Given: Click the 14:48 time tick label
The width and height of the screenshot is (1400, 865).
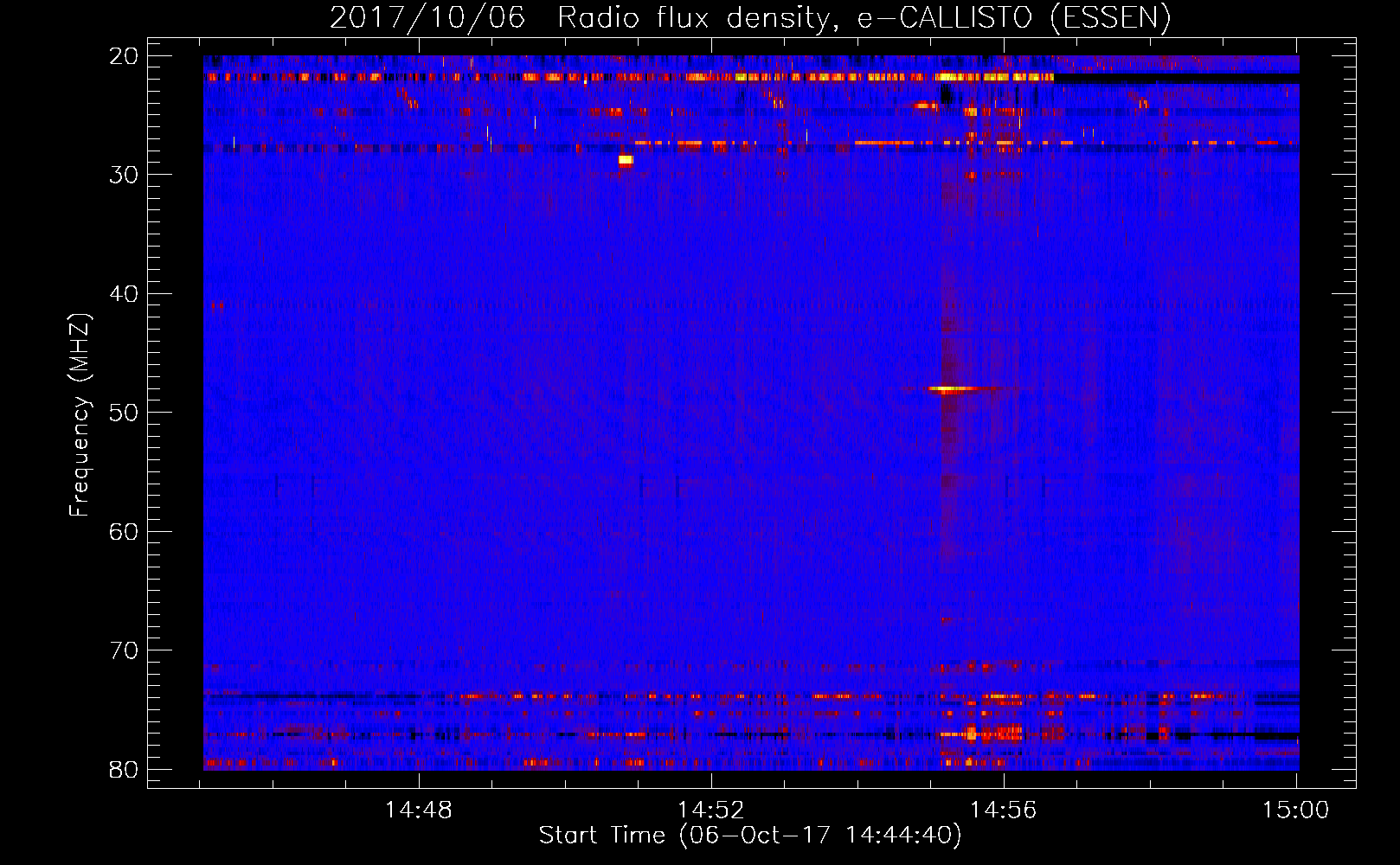Looking at the screenshot, I should point(419,811).
